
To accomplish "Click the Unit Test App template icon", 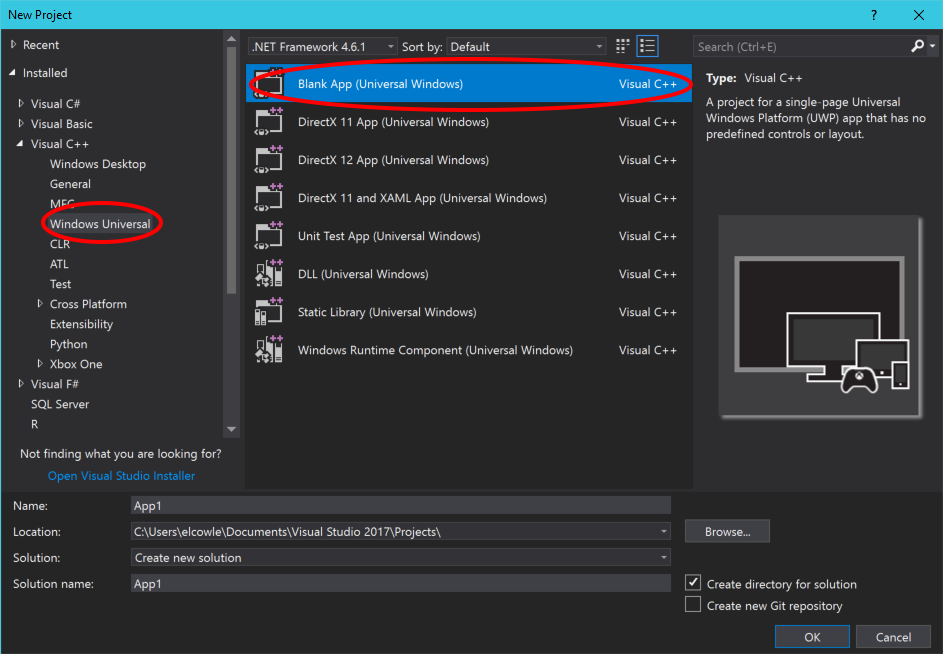I will pos(268,235).
